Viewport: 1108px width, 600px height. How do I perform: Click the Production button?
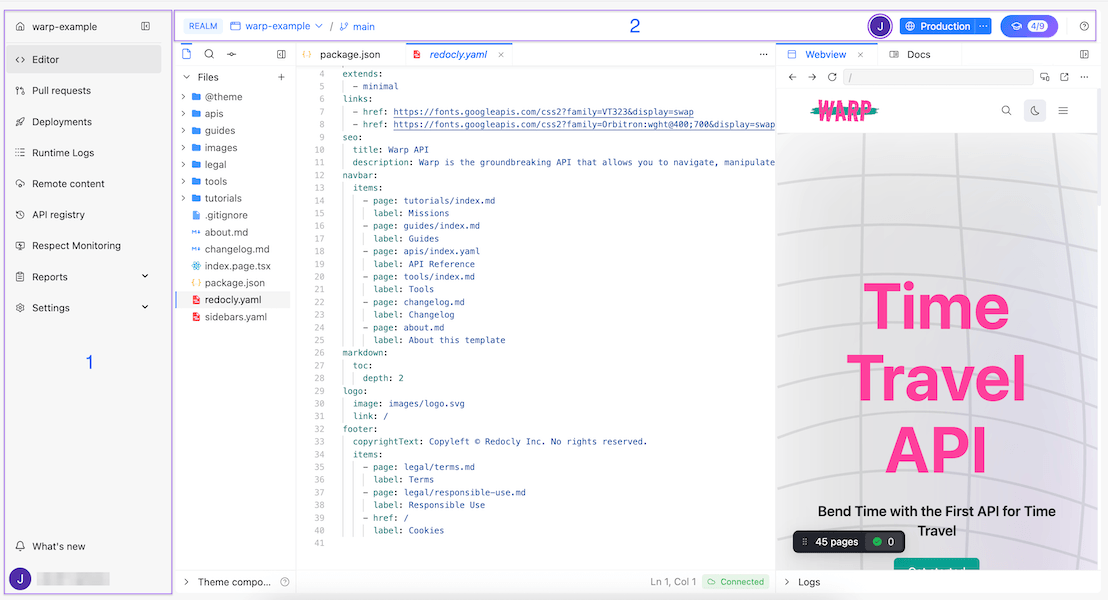tap(937, 26)
